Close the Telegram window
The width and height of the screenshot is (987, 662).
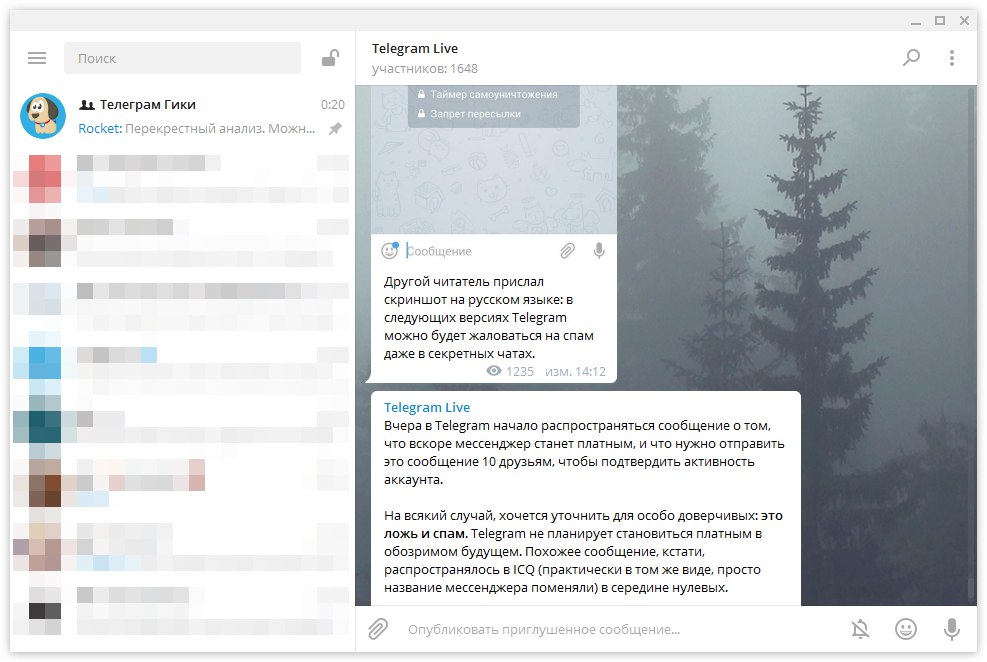964,21
